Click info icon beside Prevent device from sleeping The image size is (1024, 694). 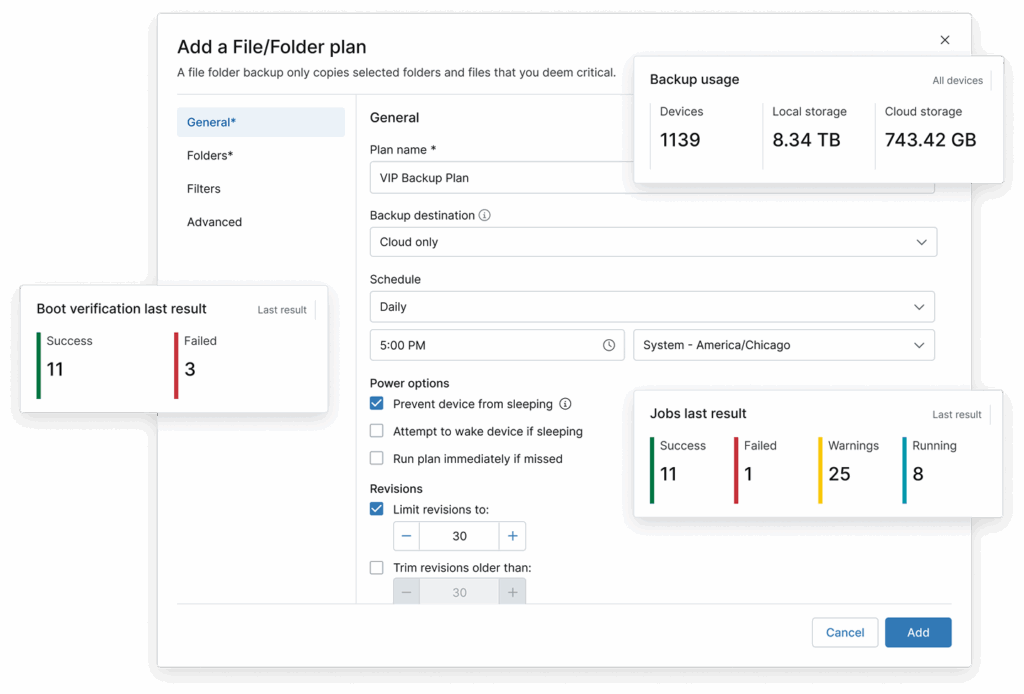coord(564,404)
